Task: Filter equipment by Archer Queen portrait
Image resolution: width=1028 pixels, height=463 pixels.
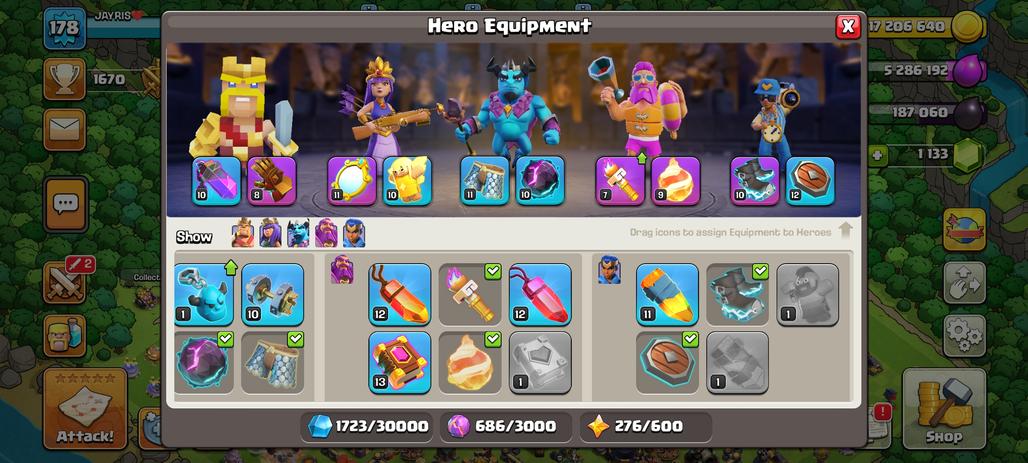Action: click(x=270, y=233)
